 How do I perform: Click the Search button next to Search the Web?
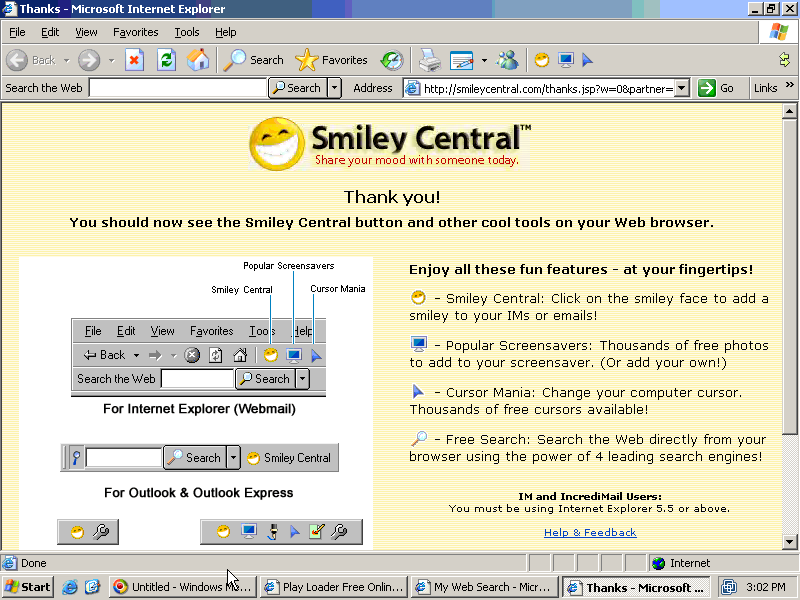tap(298, 88)
